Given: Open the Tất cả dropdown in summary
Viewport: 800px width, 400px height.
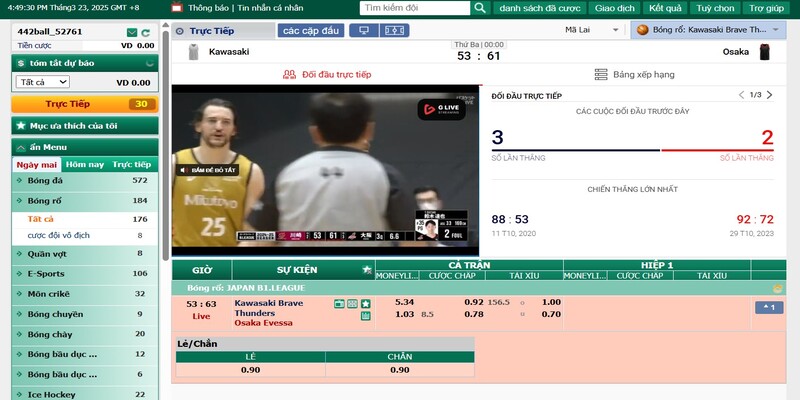Looking at the screenshot, I should [42, 82].
